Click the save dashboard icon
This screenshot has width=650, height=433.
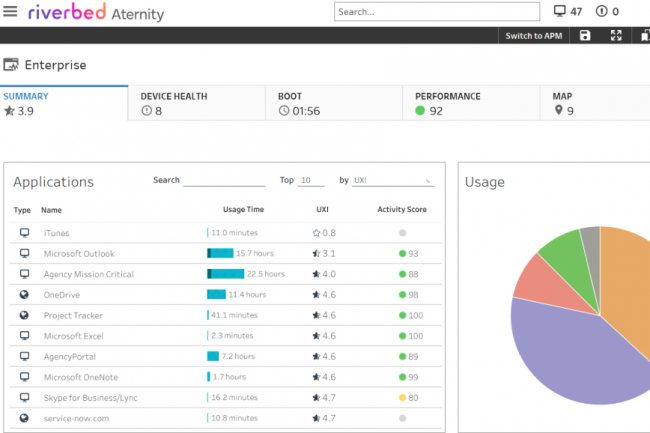pyautogui.click(x=585, y=36)
